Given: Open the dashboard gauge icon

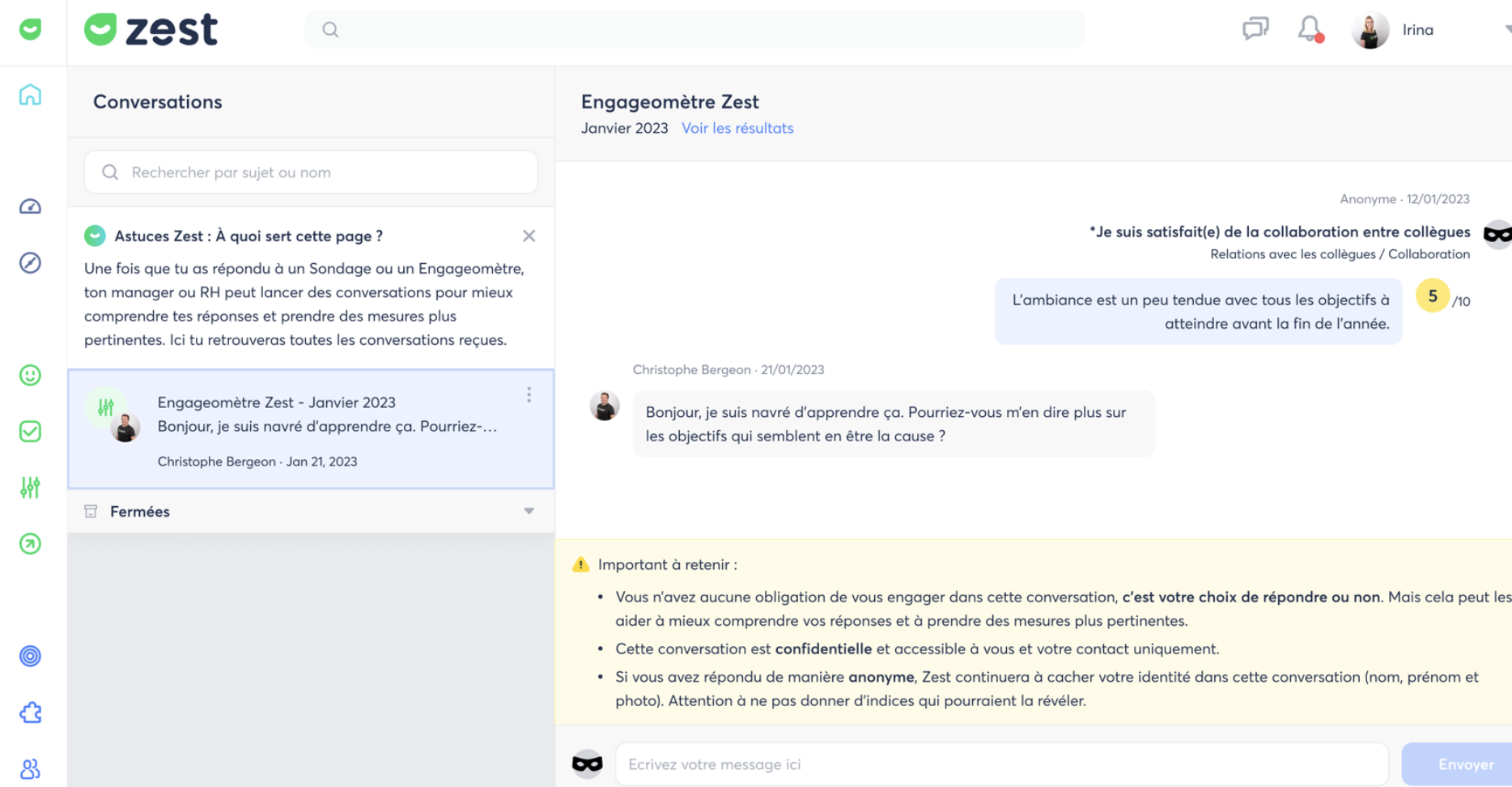Looking at the screenshot, I should coord(30,206).
